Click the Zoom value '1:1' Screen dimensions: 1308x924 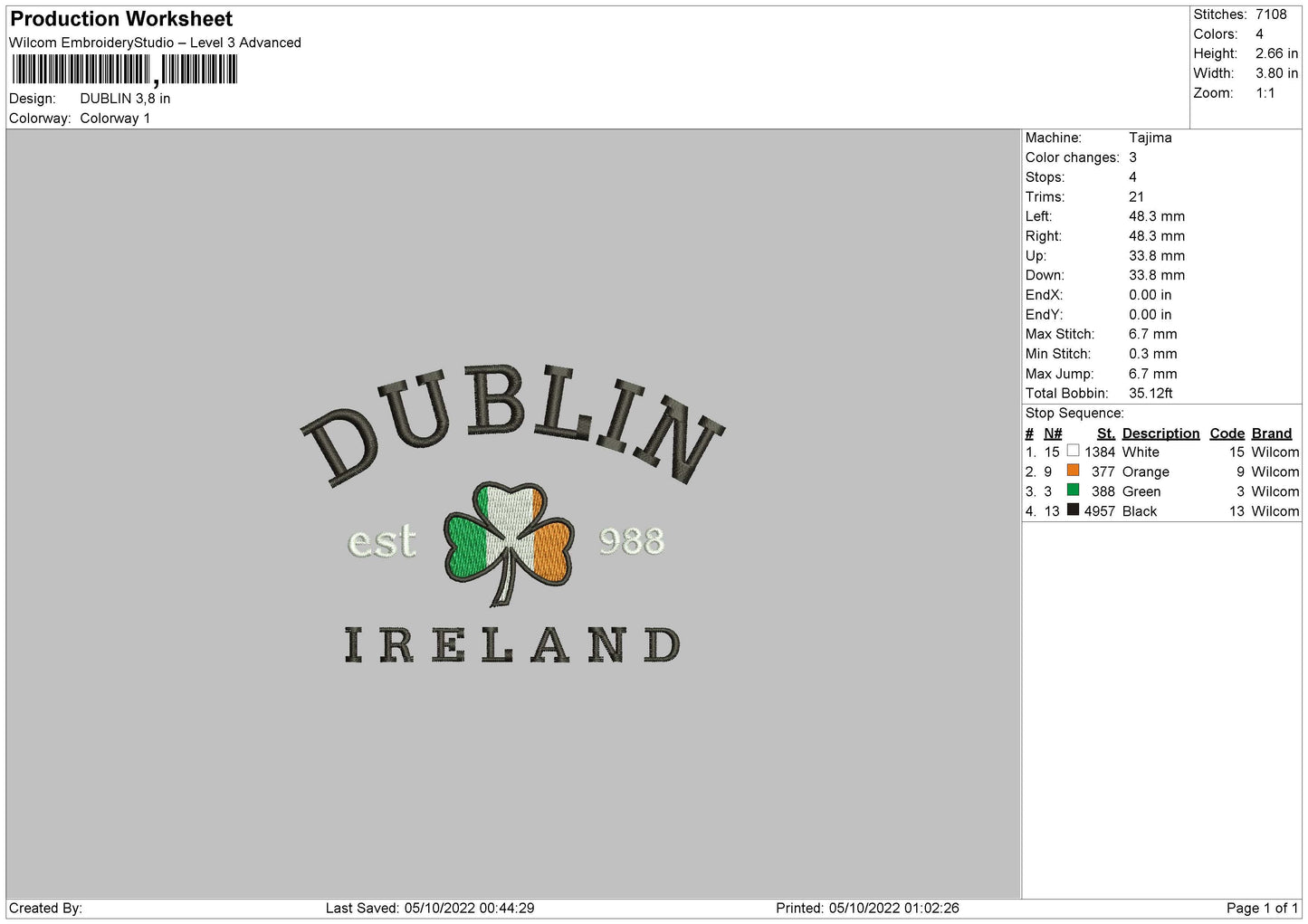[1265, 93]
